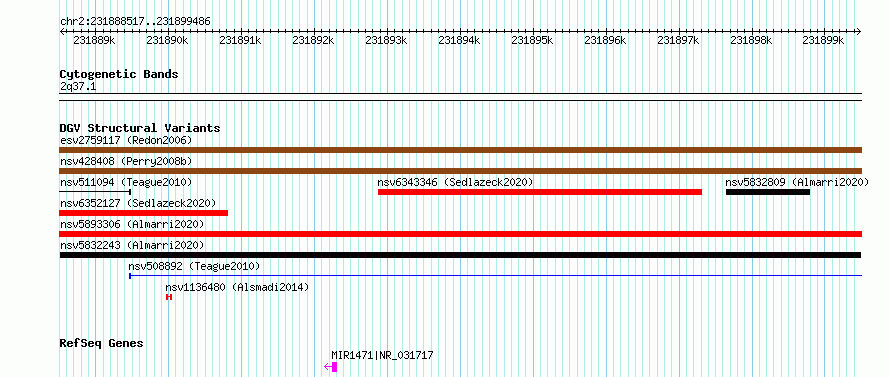The width and height of the screenshot is (890, 377).
Task: Open the MIR1471|NR_031717 gene label
Action: click(383, 355)
